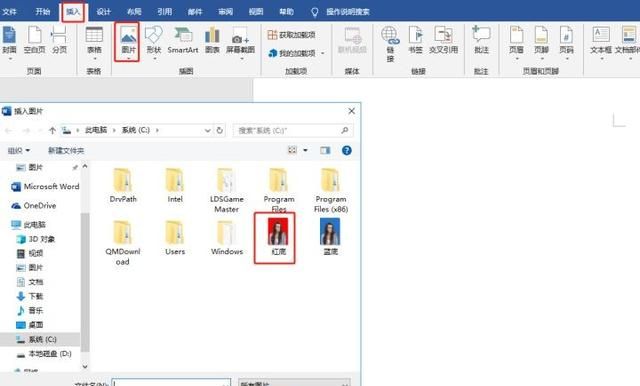640x386 pixels.
Task: Select the LDSGameMaster folder
Action: [227, 191]
